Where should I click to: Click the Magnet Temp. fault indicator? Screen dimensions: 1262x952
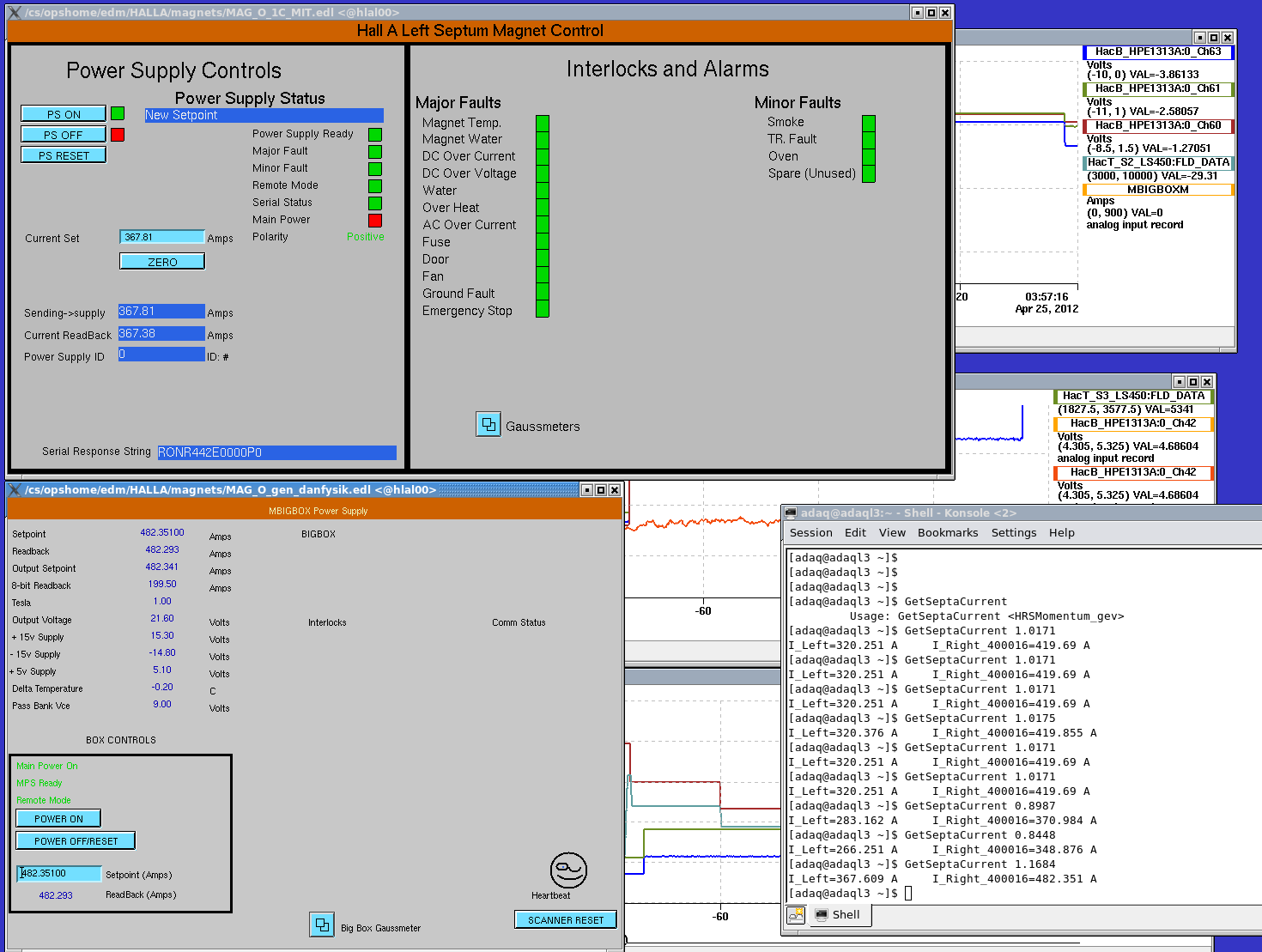coord(543,123)
